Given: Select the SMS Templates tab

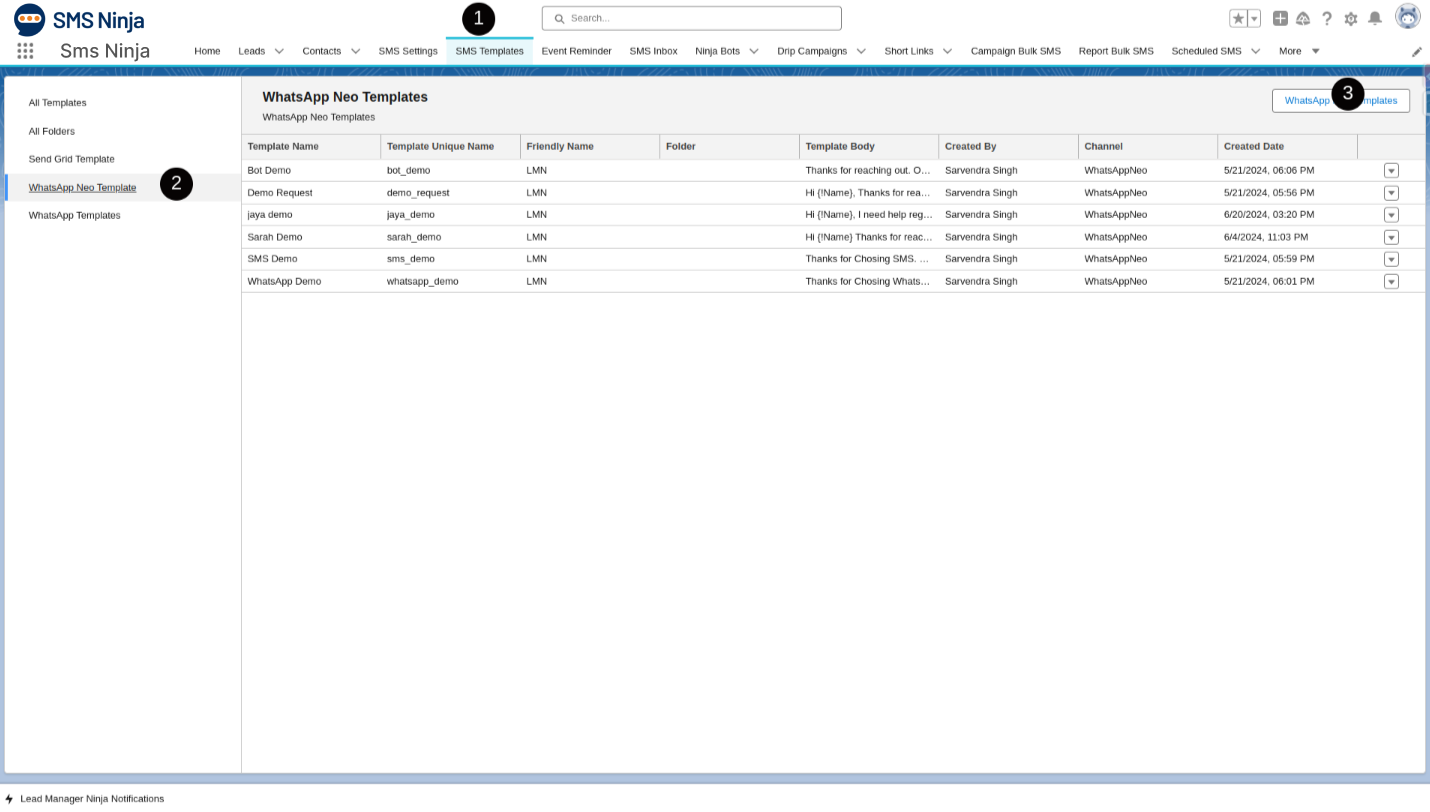Looking at the screenshot, I should (x=489, y=51).
